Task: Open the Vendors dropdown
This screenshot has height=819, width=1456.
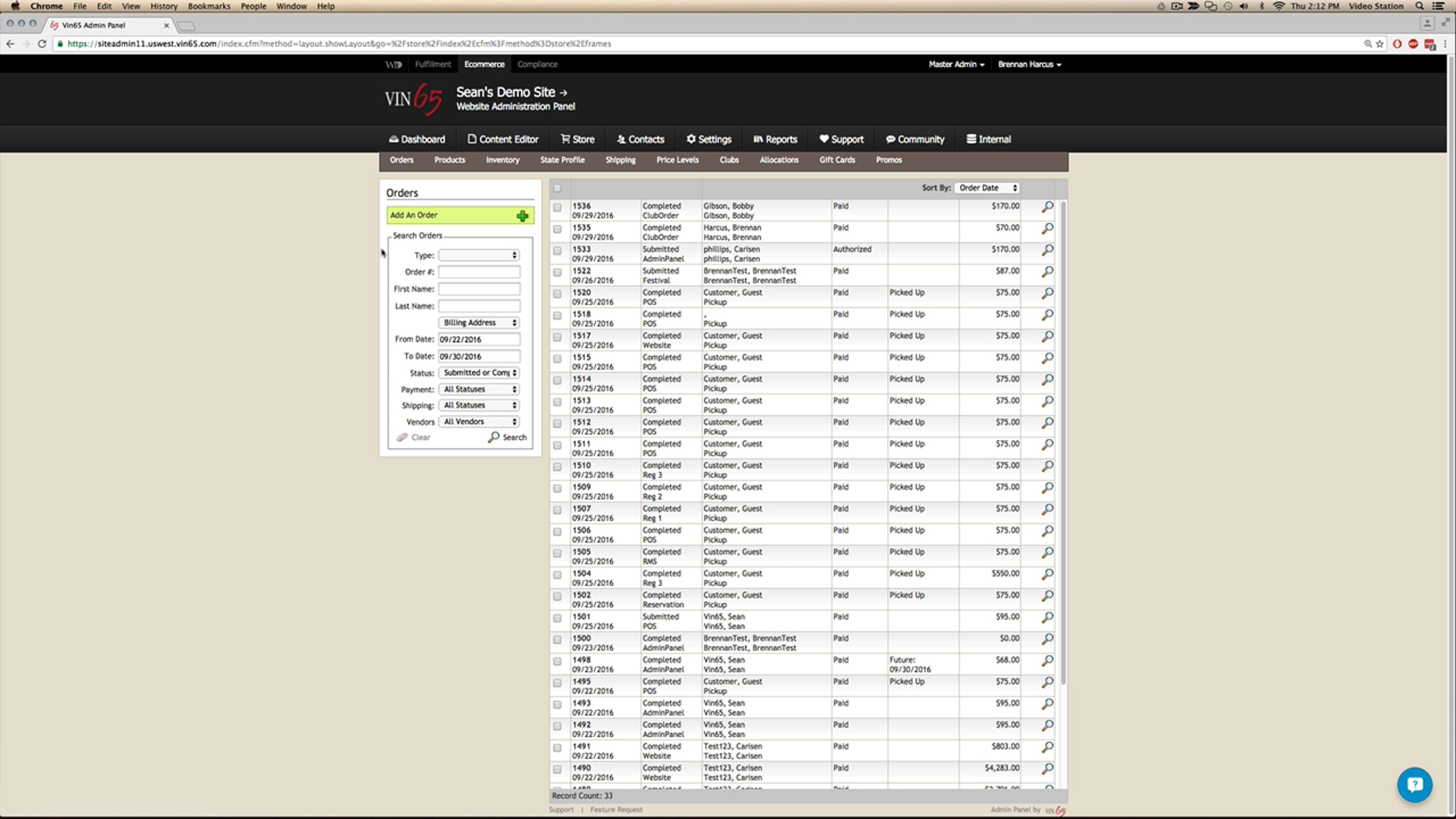Action: [479, 422]
